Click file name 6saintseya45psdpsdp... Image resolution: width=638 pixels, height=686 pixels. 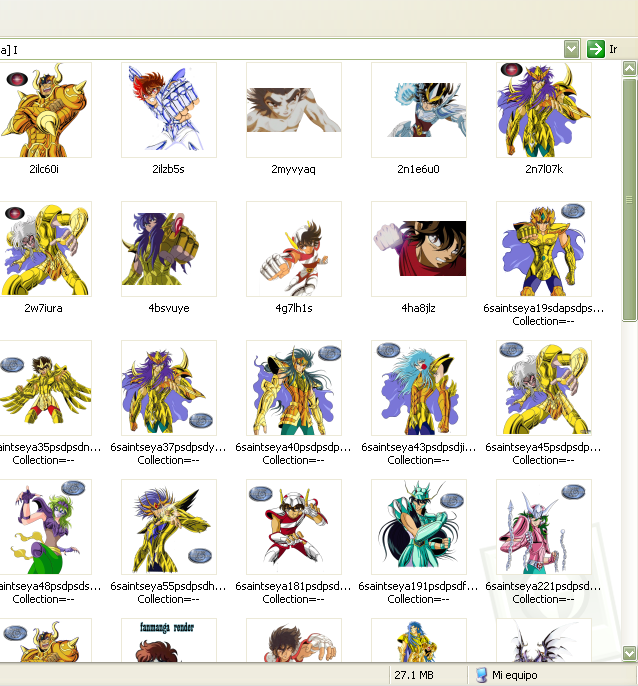(x=543, y=448)
